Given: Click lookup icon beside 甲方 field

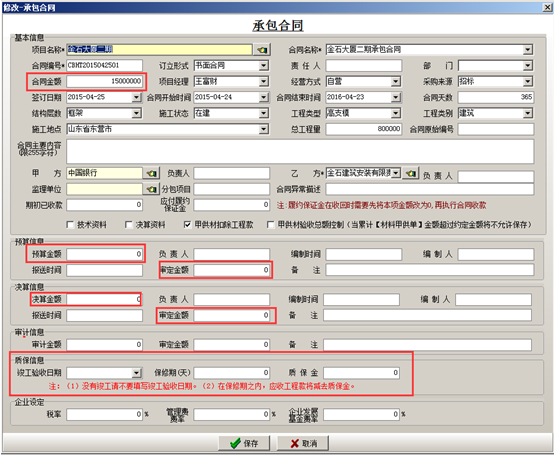Looking at the screenshot, I should [x=152, y=173].
